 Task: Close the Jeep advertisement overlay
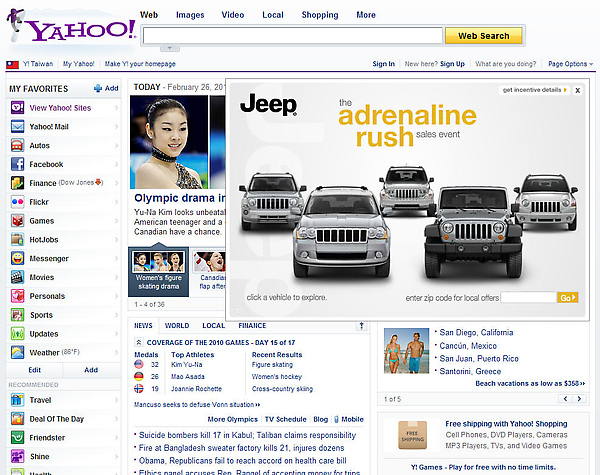[578, 90]
